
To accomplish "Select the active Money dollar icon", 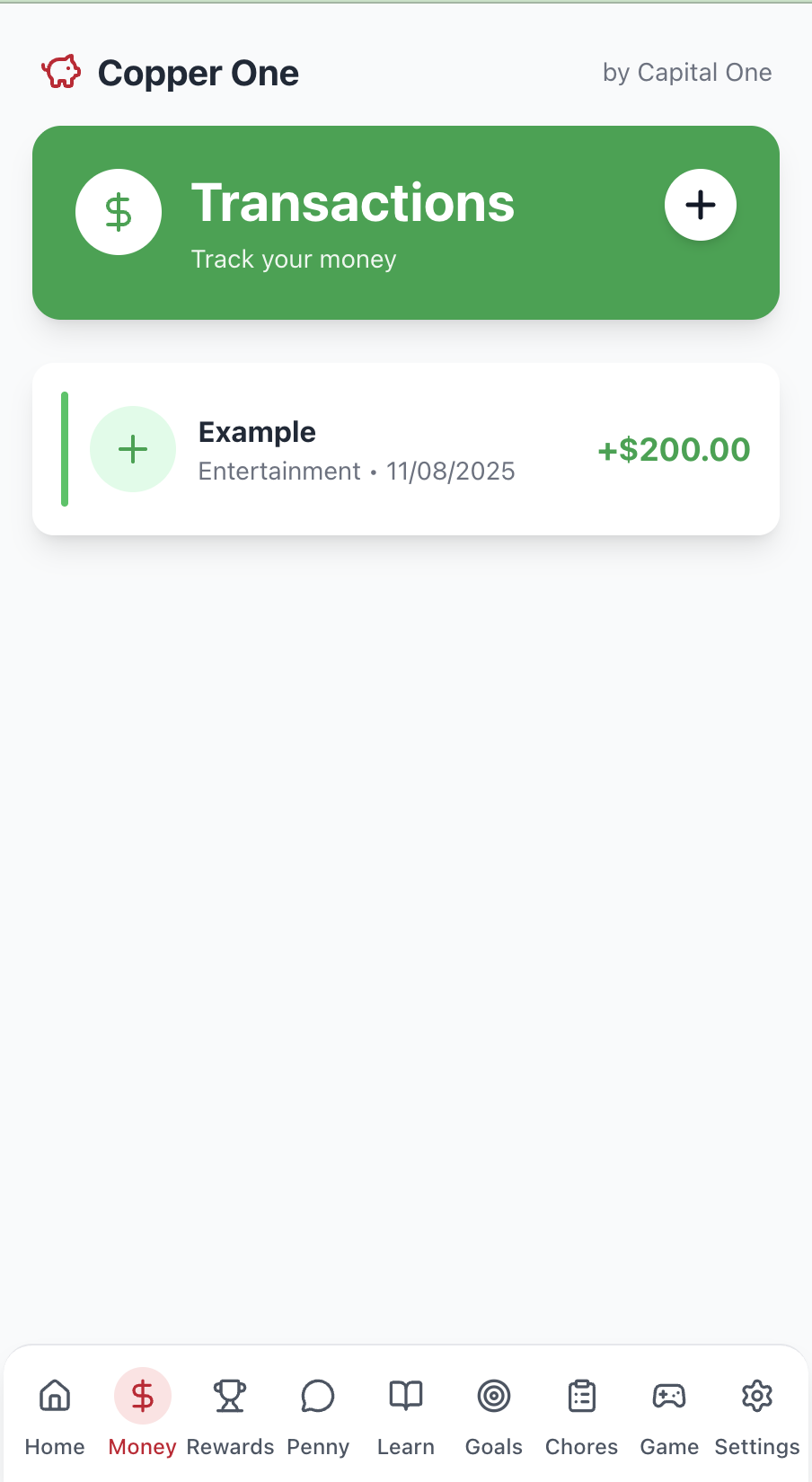I will 143,1396.
